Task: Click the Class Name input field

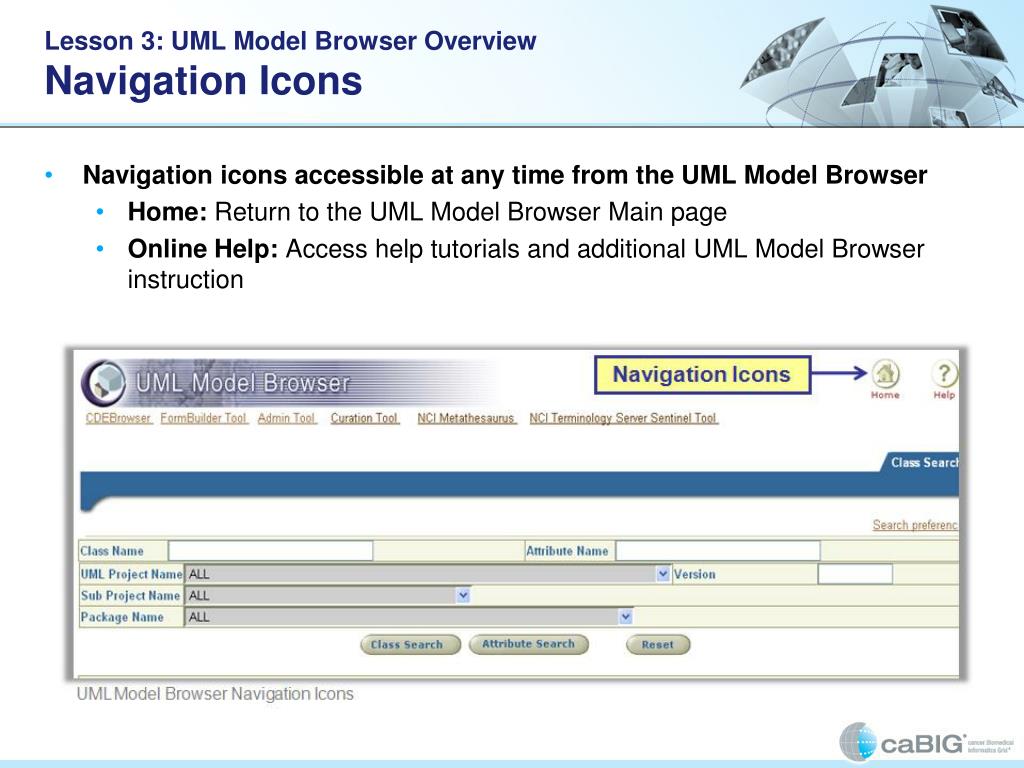Action: [270, 551]
